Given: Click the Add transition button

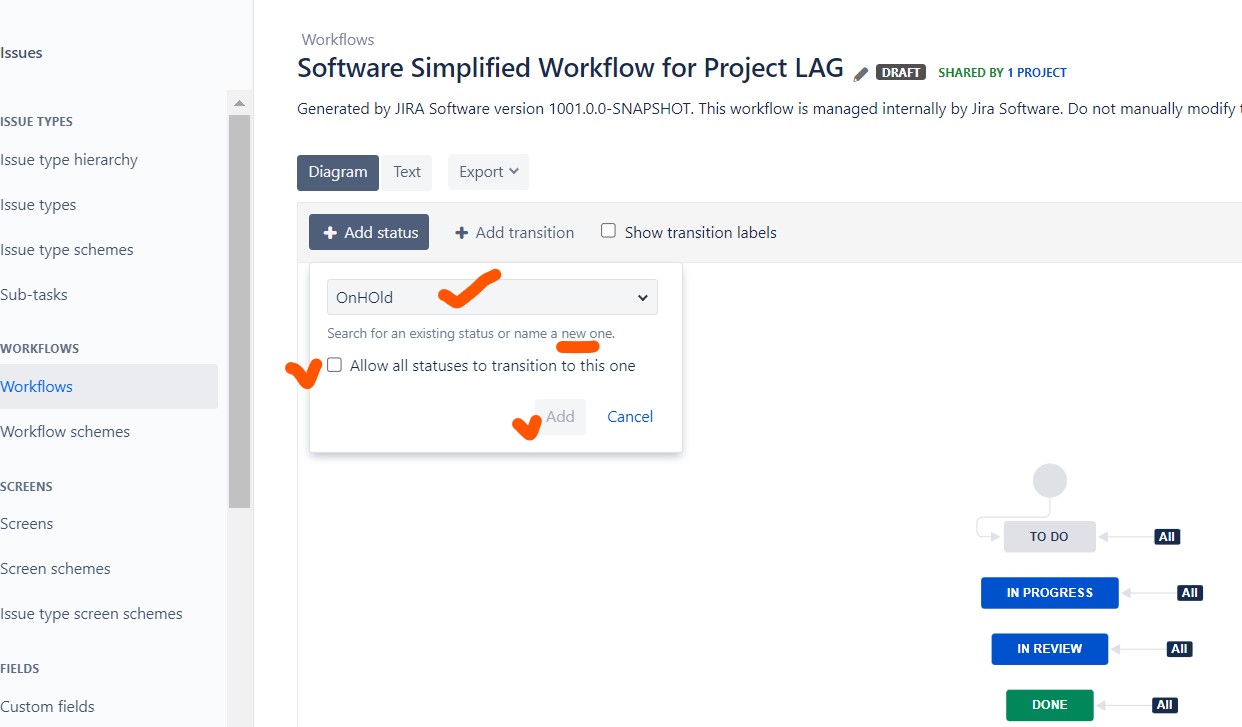Looking at the screenshot, I should pos(514,232).
